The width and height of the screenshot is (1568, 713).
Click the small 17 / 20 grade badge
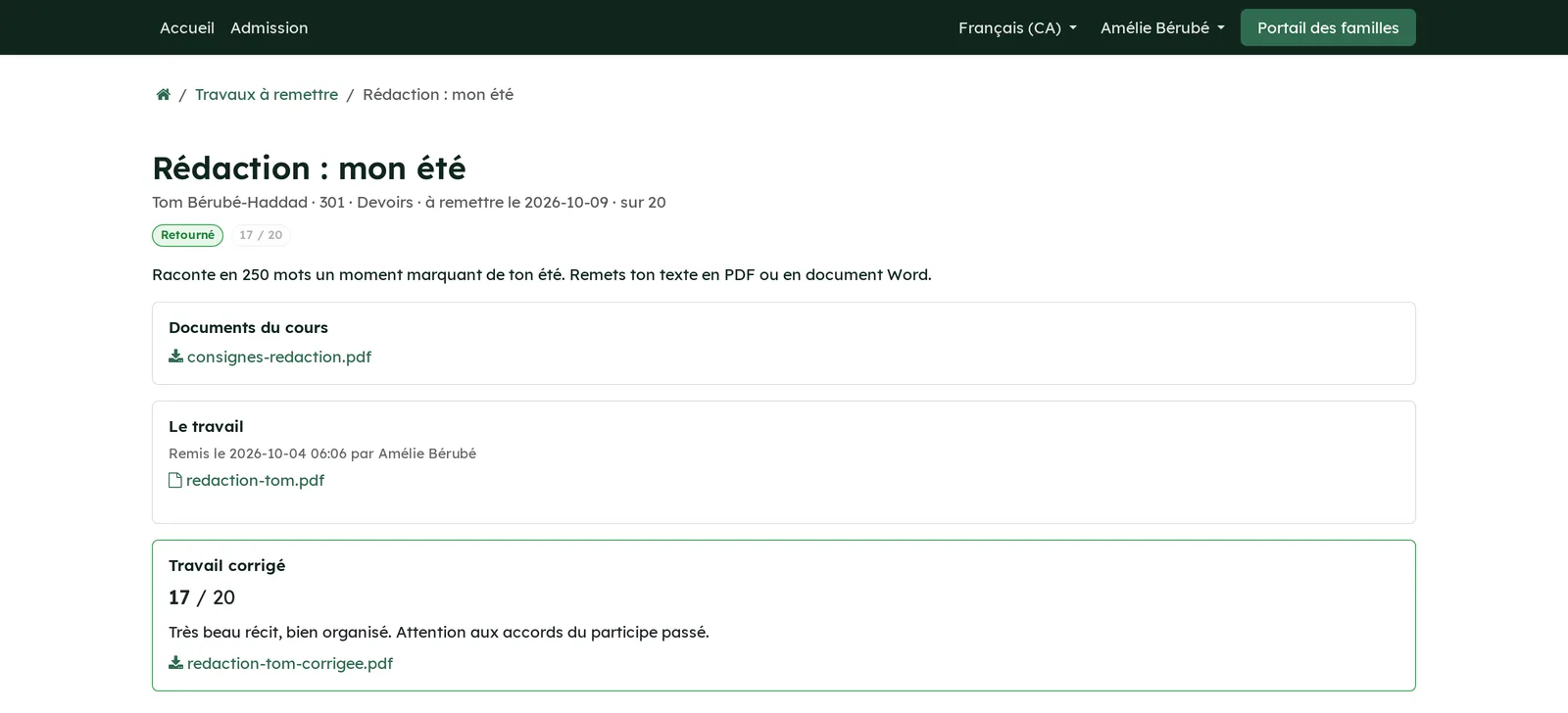261,235
